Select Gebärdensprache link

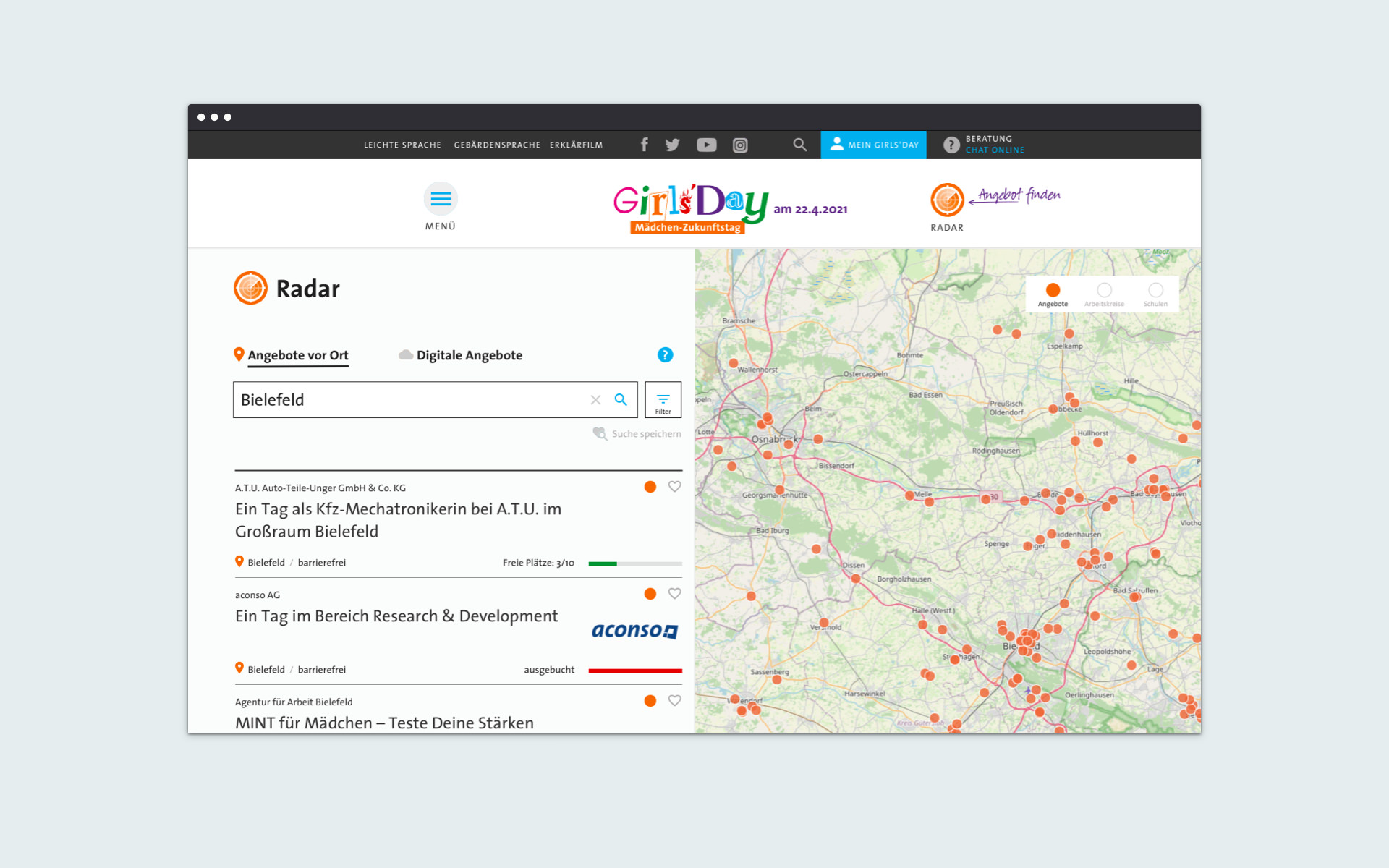(x=497, y=145)
